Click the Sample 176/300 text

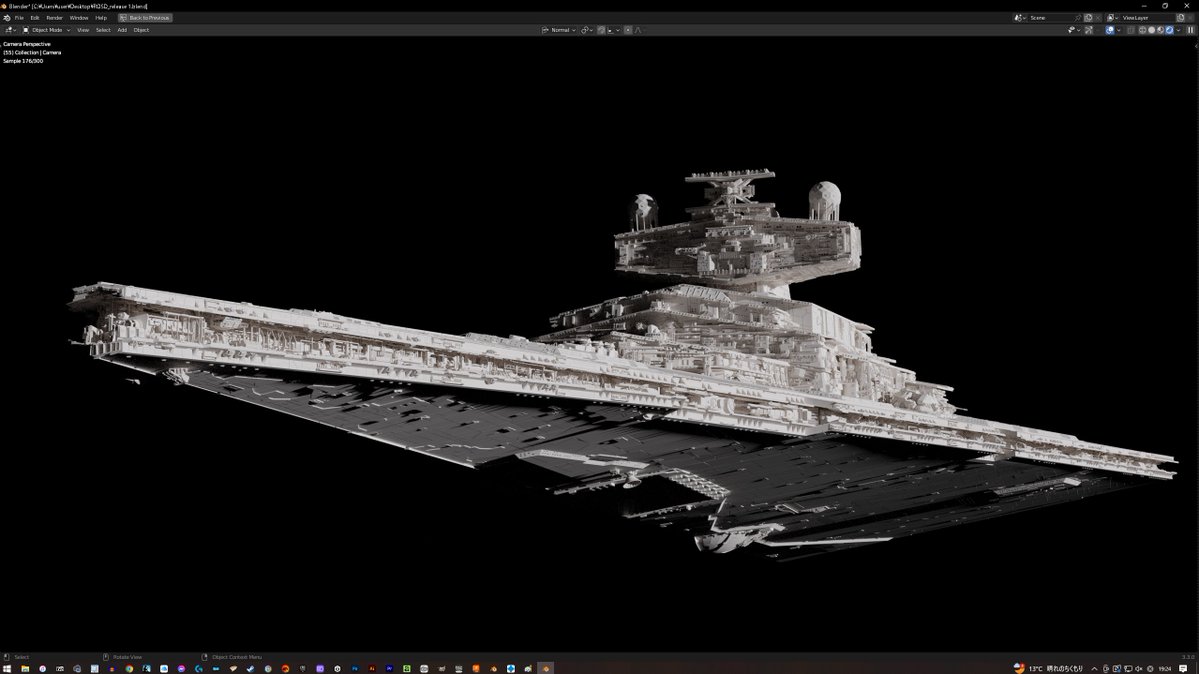(x=23, y=60)
